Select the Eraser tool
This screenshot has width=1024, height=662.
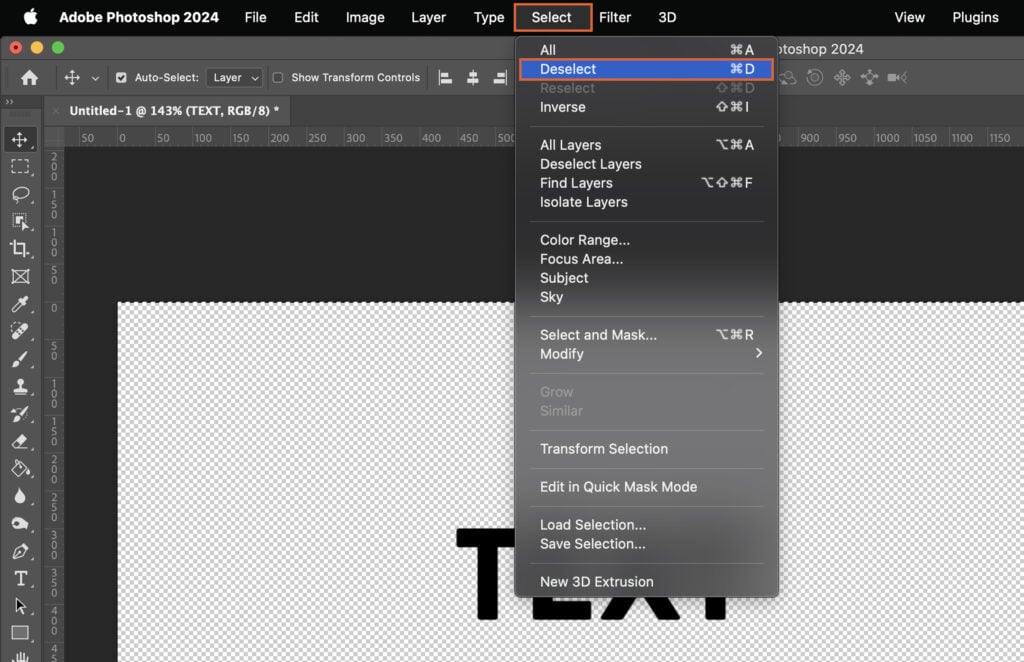coord(21,441)
